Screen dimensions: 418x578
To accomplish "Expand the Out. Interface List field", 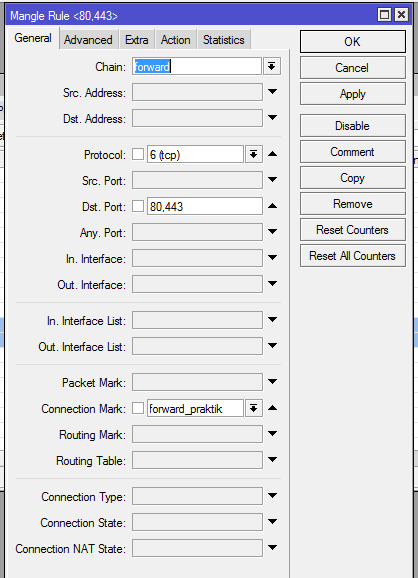I will (272, 345).
